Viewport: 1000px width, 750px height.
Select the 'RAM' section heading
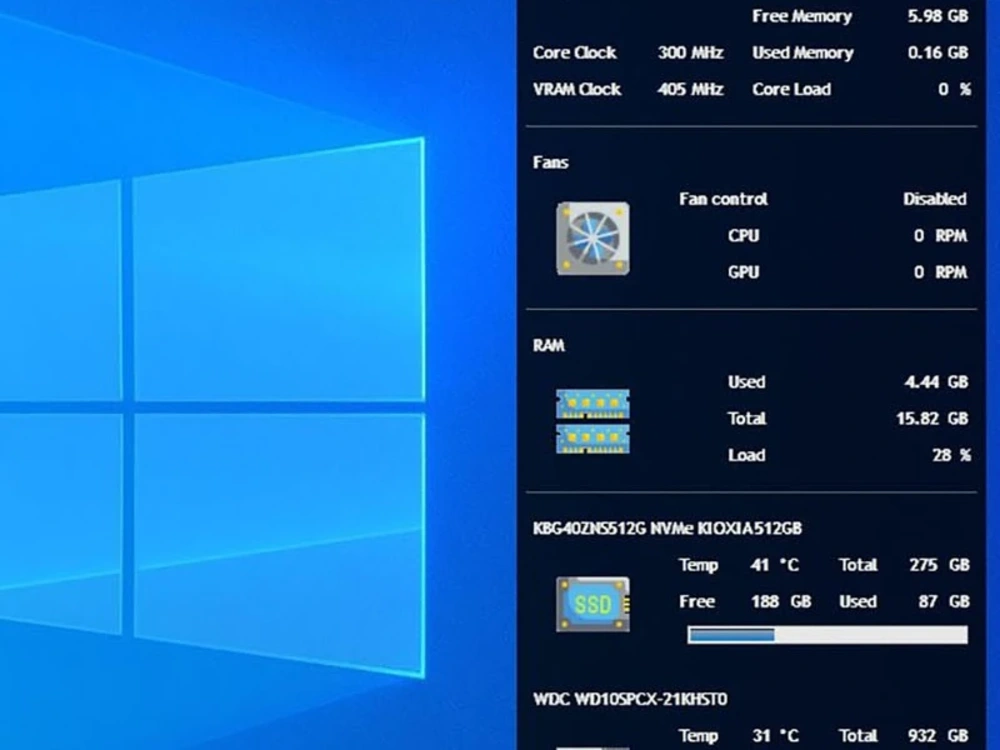pos(548,346)
